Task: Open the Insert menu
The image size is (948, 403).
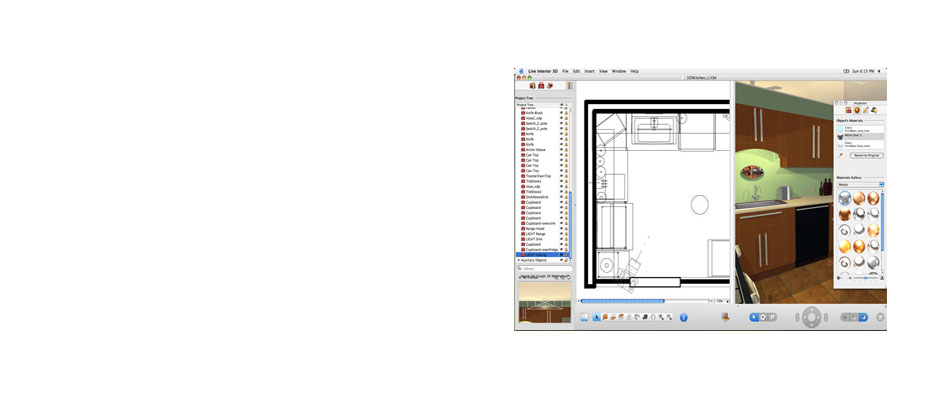Action: point(589,71)
